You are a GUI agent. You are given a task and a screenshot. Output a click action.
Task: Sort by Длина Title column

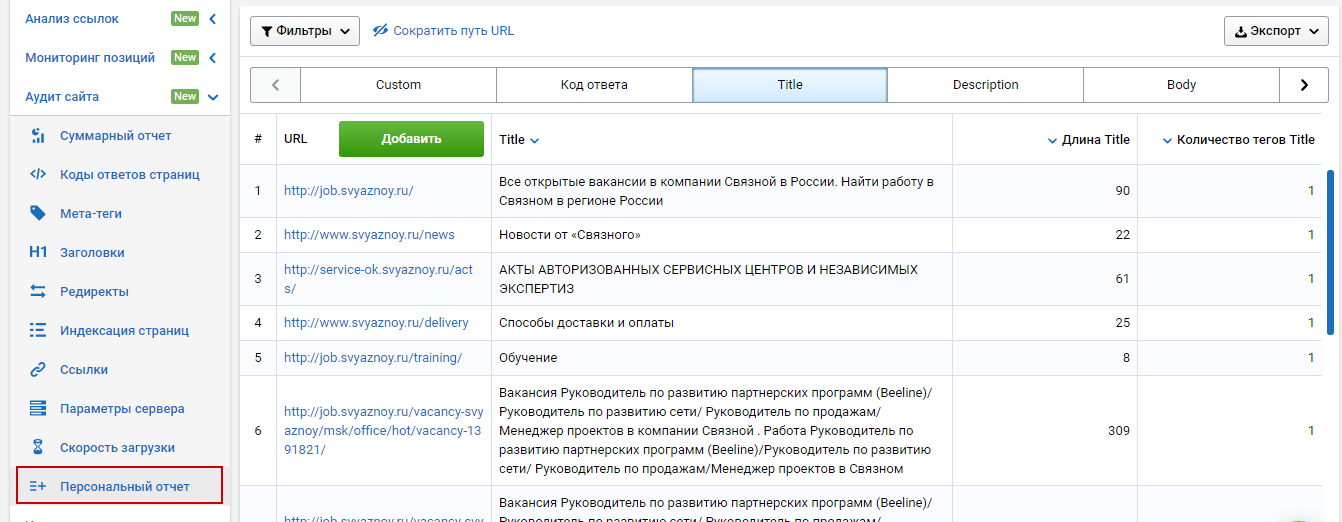click(1088, 140)
